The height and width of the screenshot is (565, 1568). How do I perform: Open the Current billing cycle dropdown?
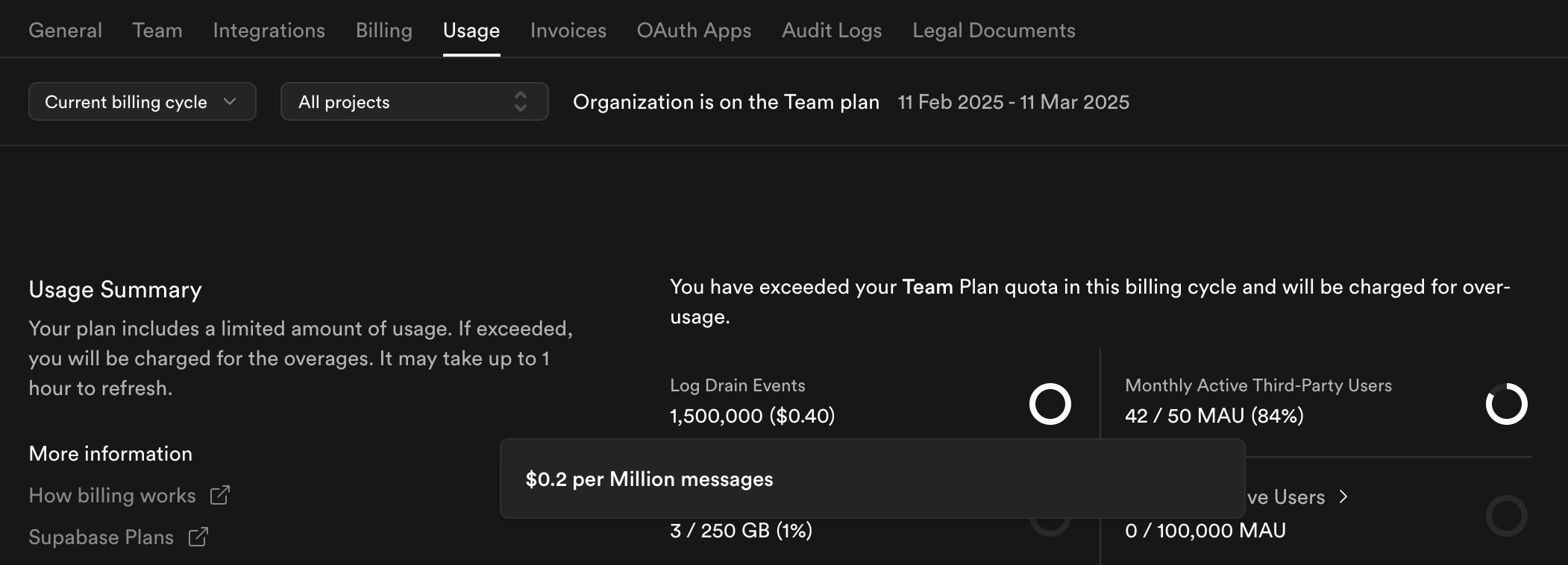click(x=142, y=101)
